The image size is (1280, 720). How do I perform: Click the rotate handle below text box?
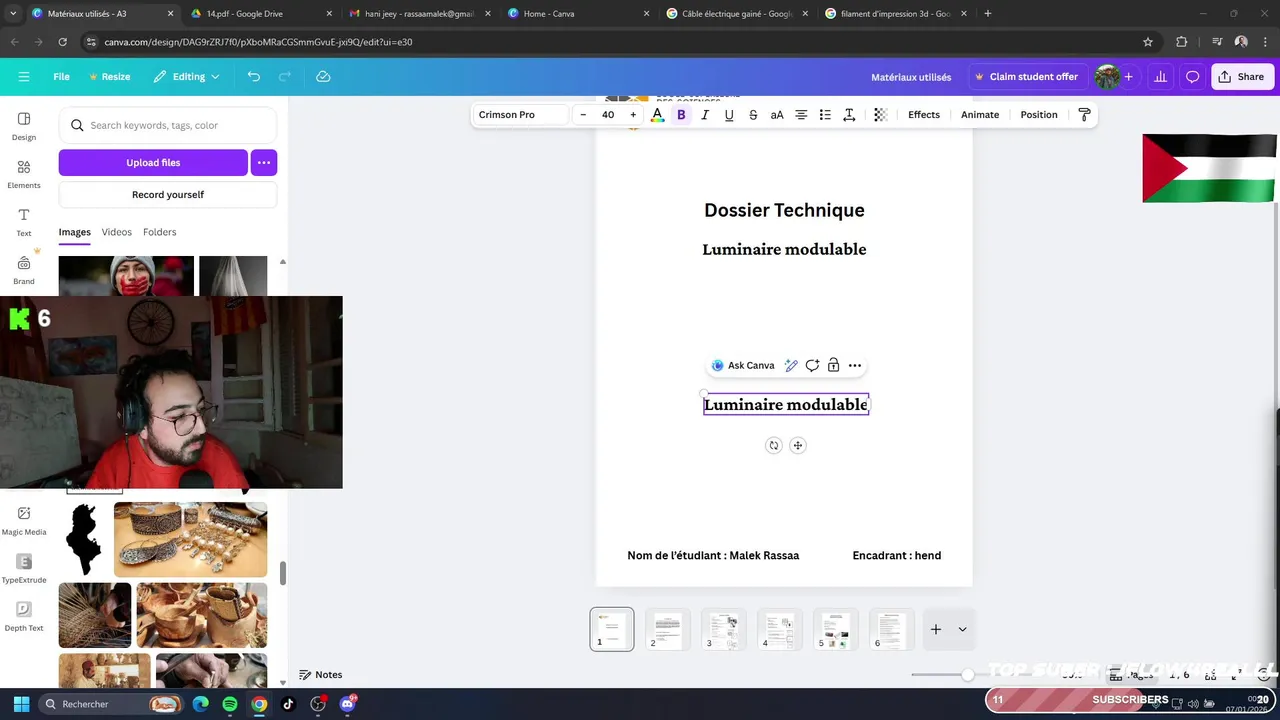(x=773, y=446)
